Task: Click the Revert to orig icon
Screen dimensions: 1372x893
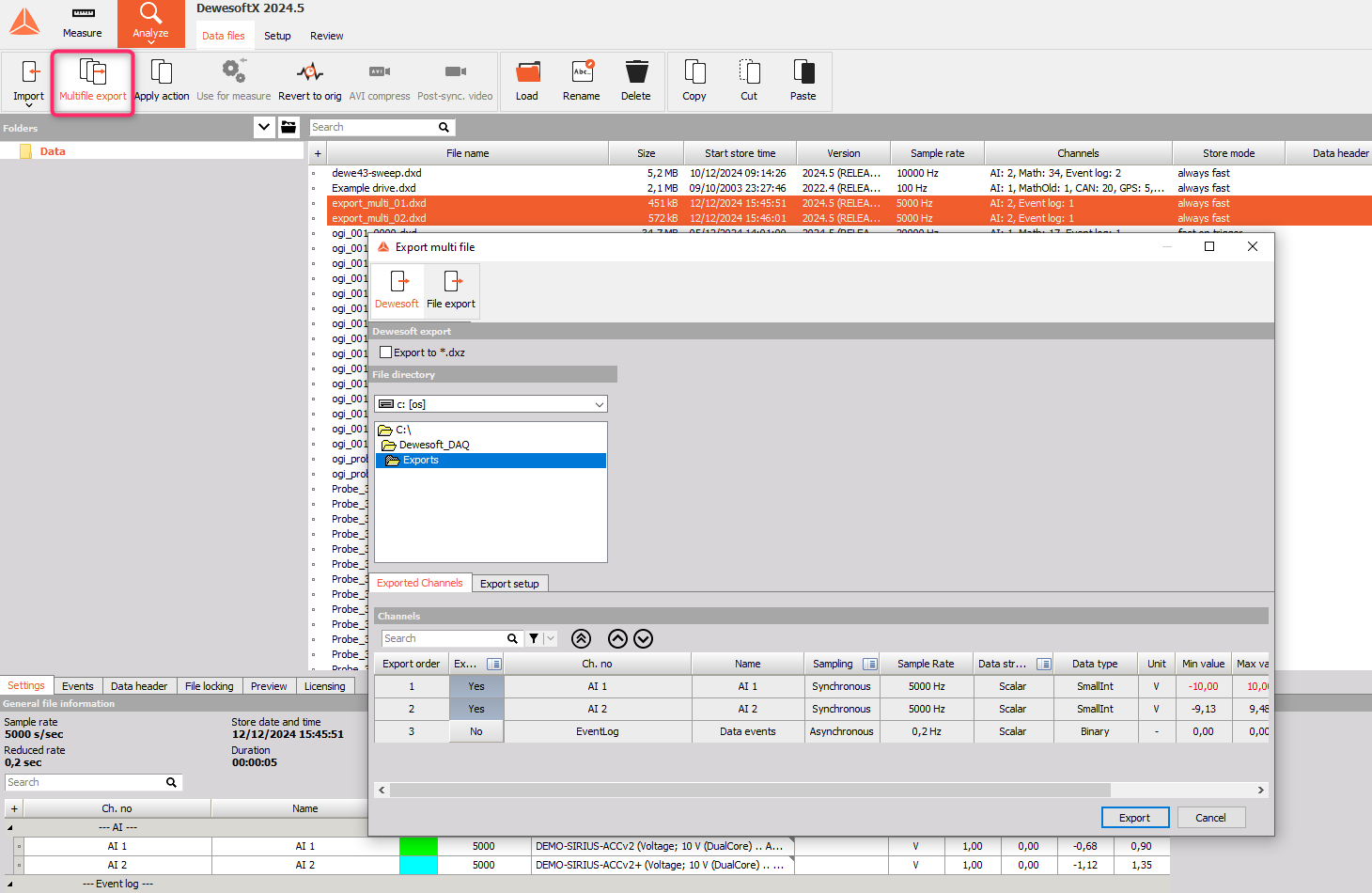Action: coord(309,71)
